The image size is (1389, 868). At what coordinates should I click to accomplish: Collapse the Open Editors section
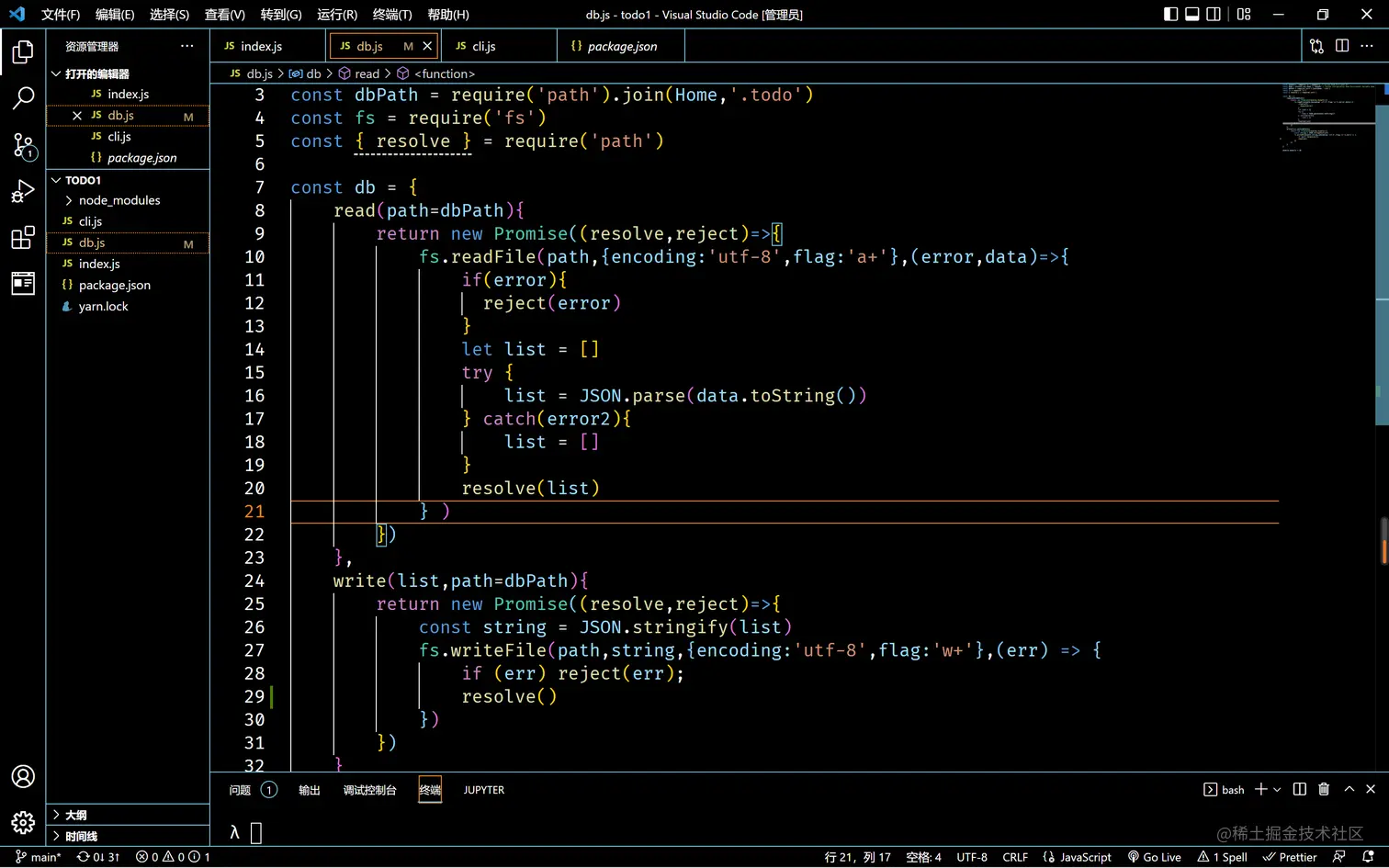point(128,73)
